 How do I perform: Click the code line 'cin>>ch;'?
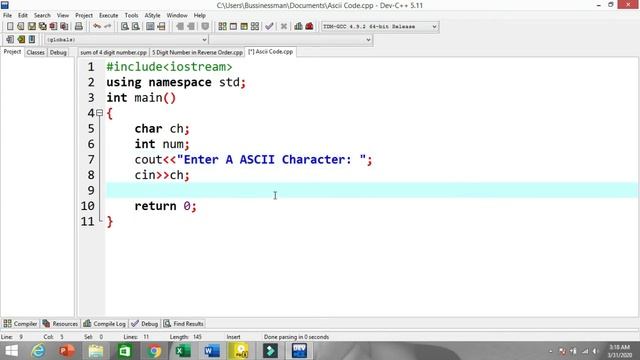[162, 175]
